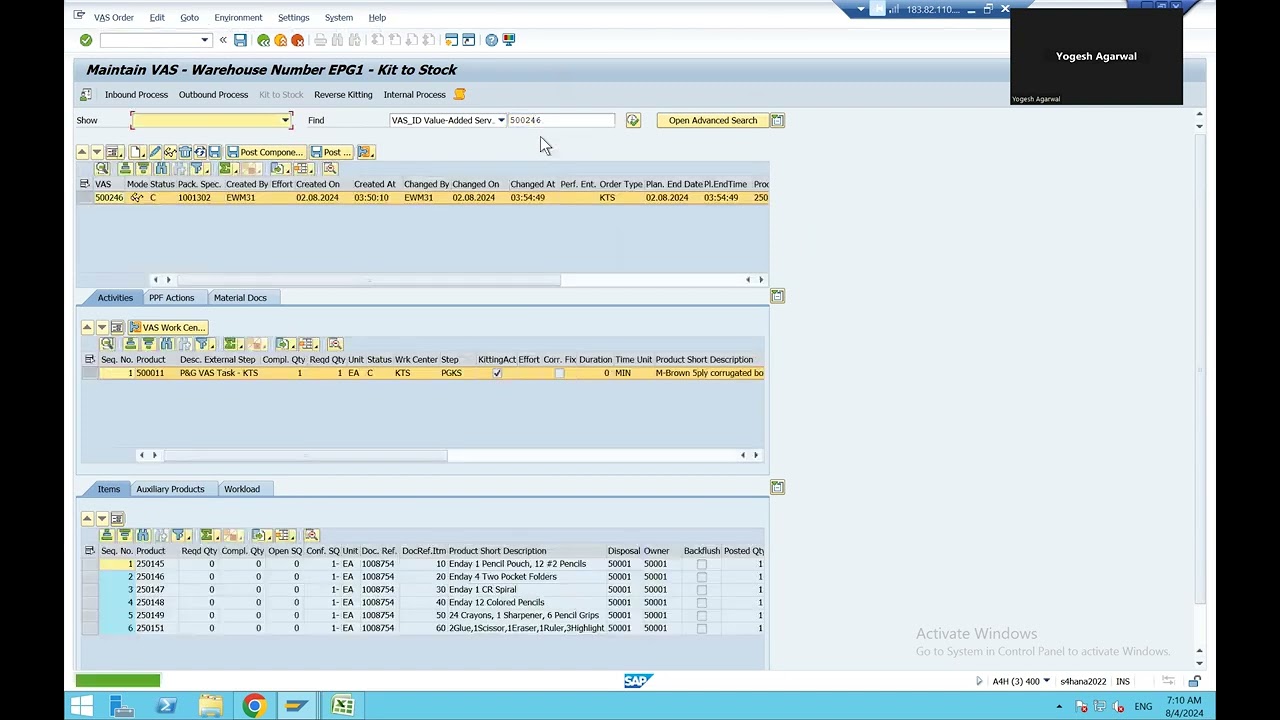Image resolution: width=1280 pixels, height=720 pixels.
Task: Open Google Chrome from the Windows taskbar
Action: pyautogui.click(x=254, y=706)
